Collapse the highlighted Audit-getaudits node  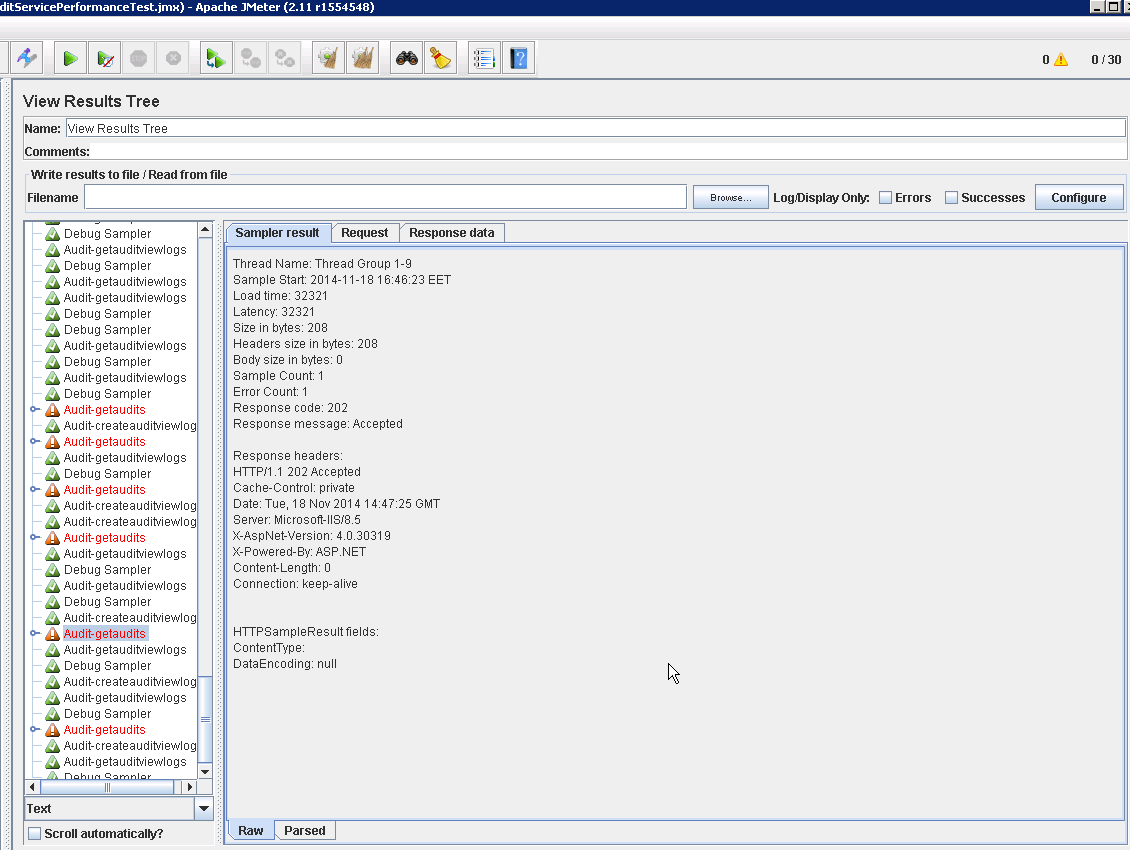(31, 633)
